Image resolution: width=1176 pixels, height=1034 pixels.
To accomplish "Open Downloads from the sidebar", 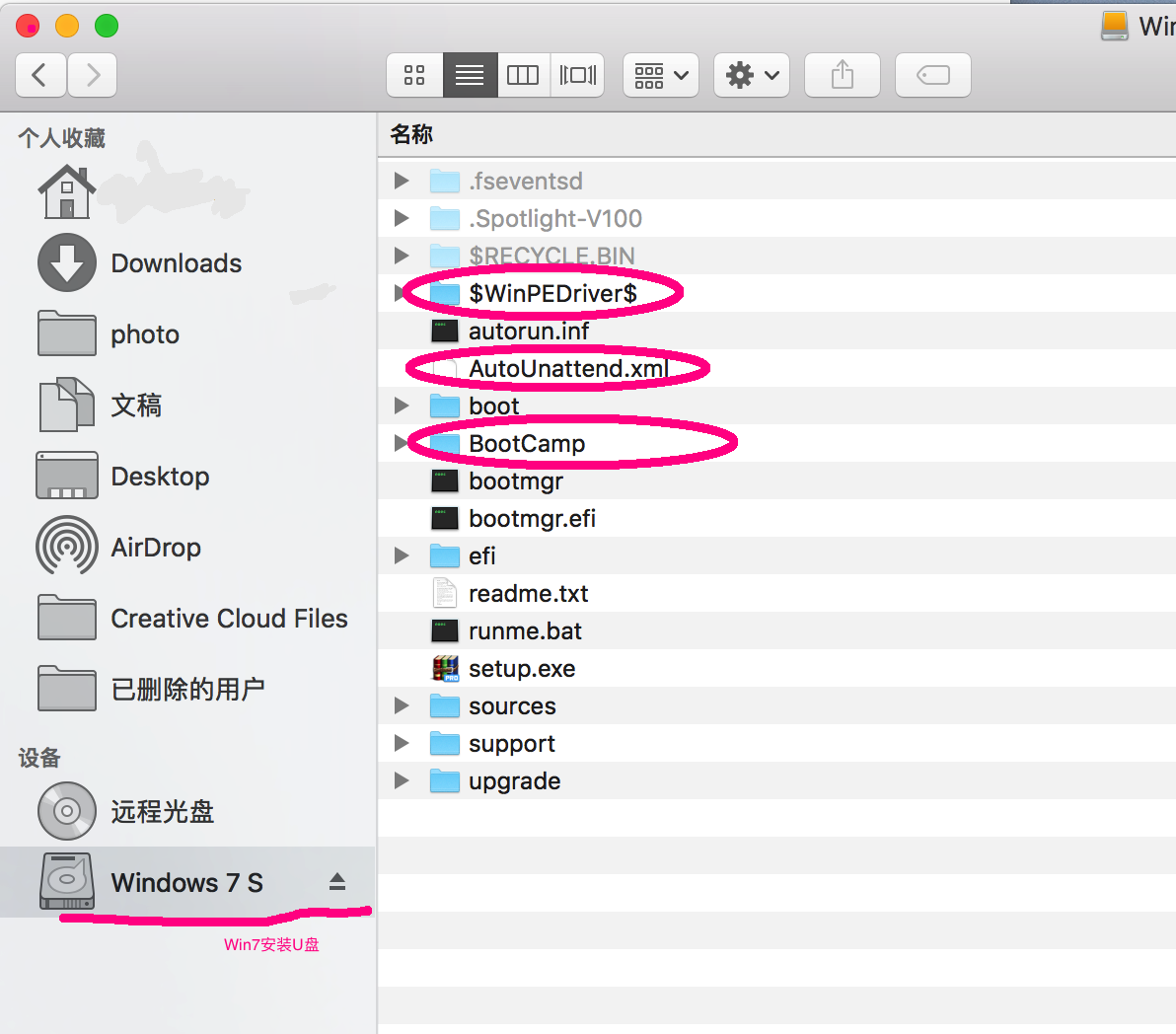I will pyautogui.click(x=176, y=262).
